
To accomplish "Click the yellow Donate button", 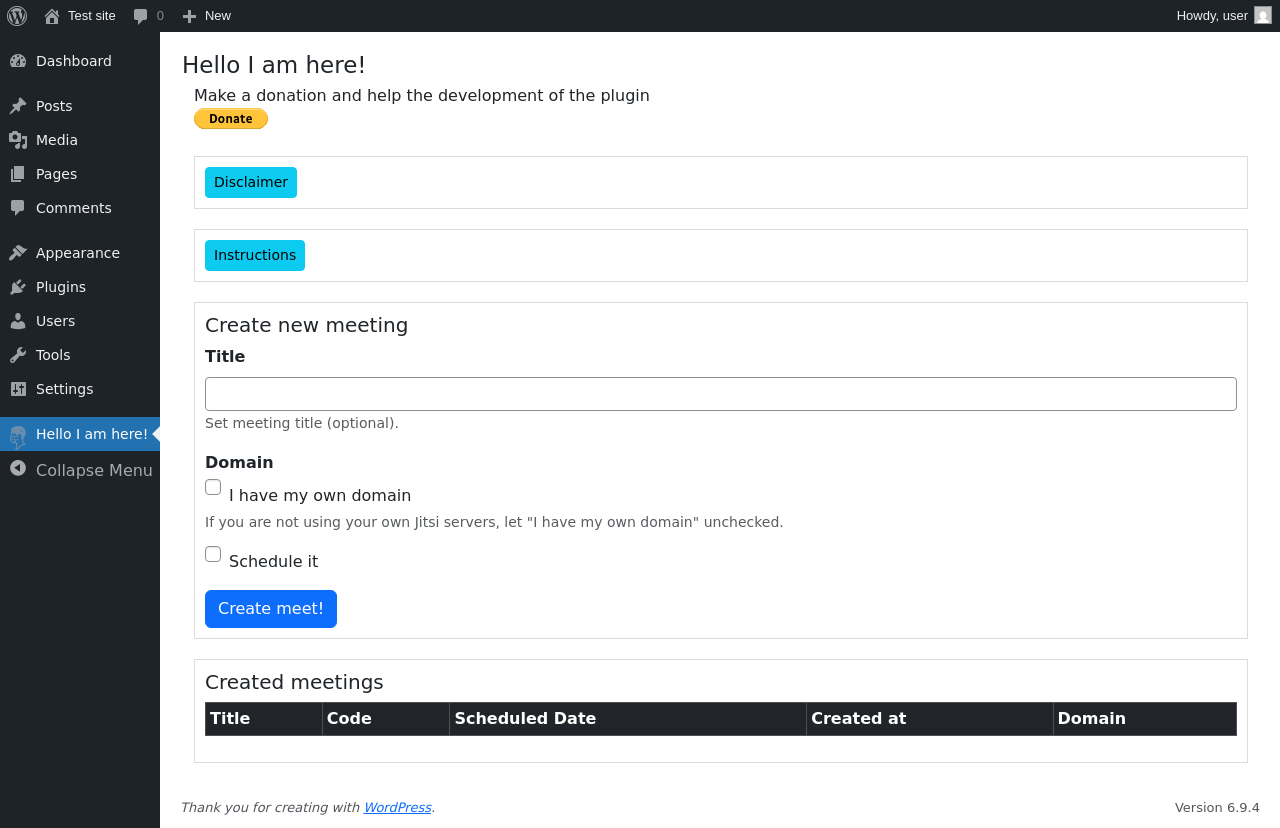I will pos(231,119).
